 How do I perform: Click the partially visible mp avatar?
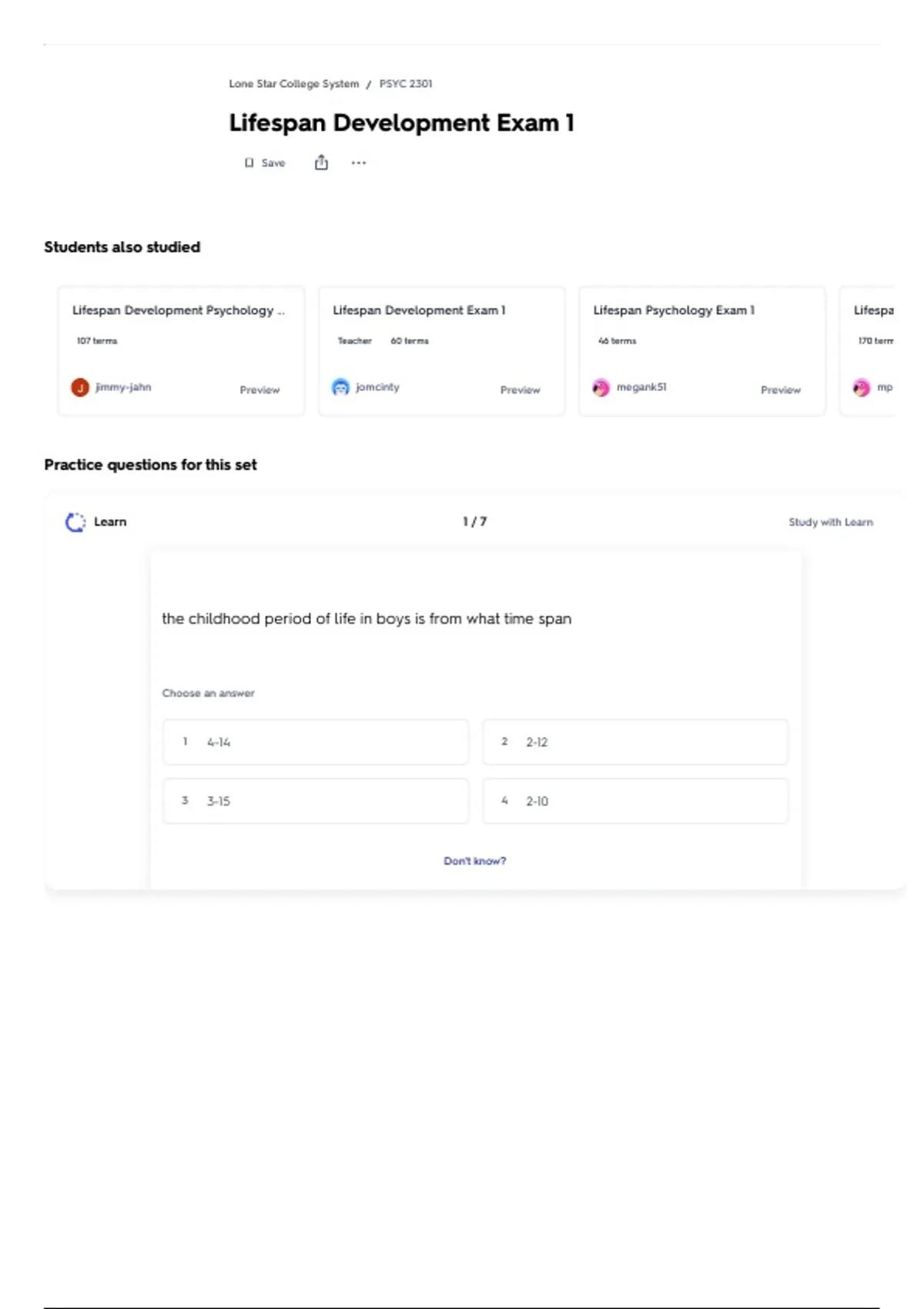(861, 387)
